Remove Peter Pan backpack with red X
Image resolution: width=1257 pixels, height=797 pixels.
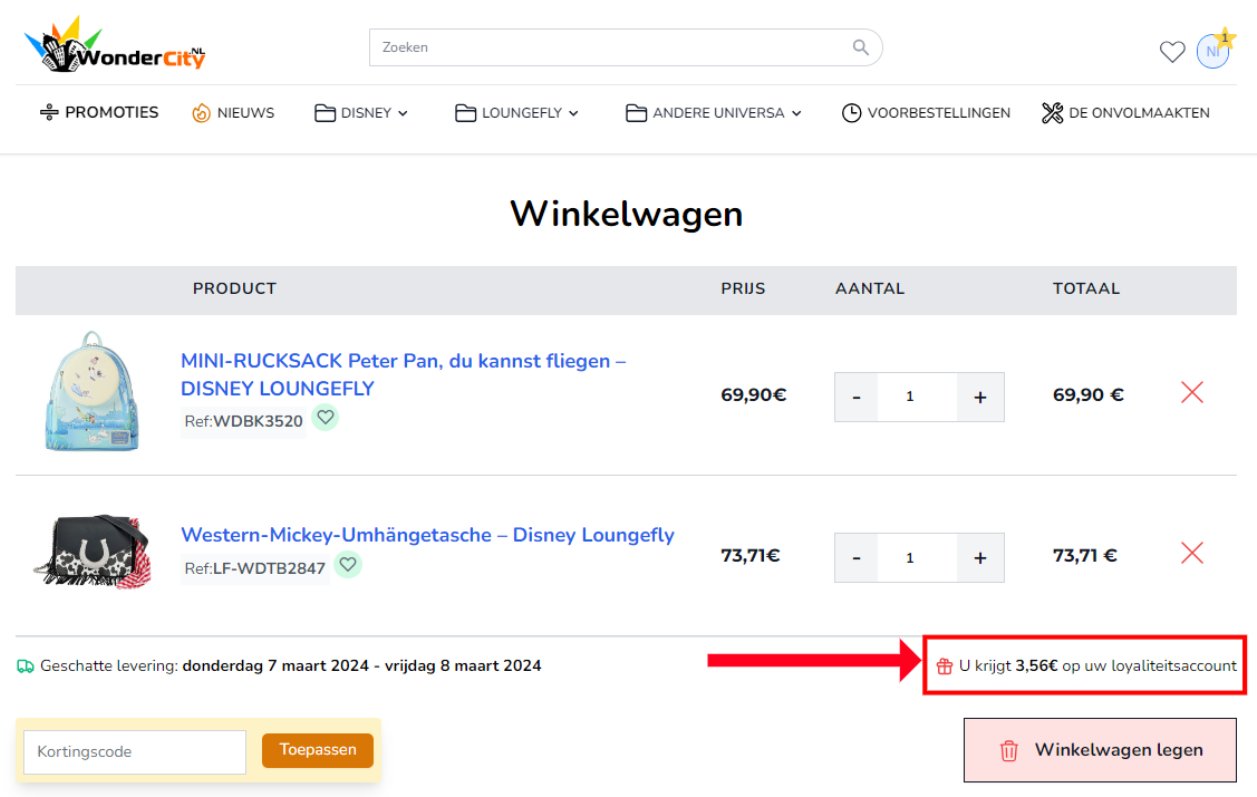click(x=1191, y=393)
